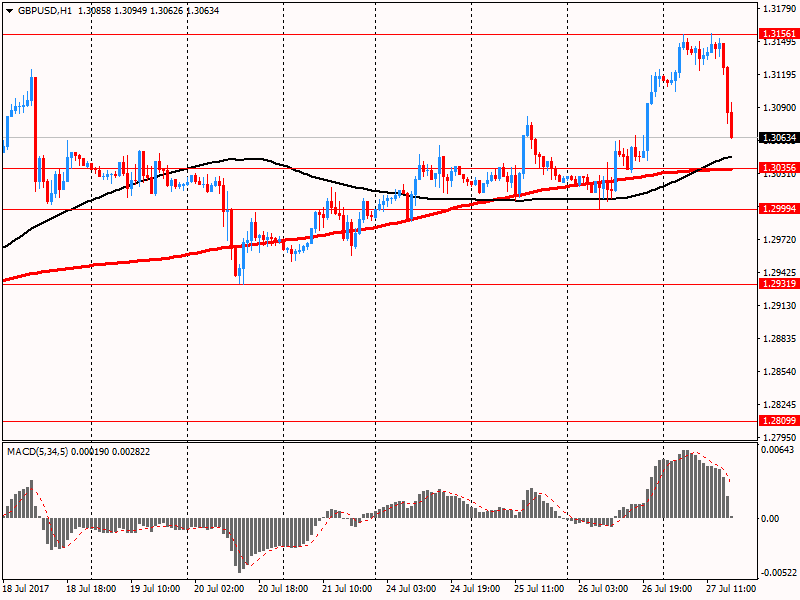Image resolution: width=800 pixels, height=600 pixels.
Task: Click the black current price label 1.30634
Action: [779, 138]
